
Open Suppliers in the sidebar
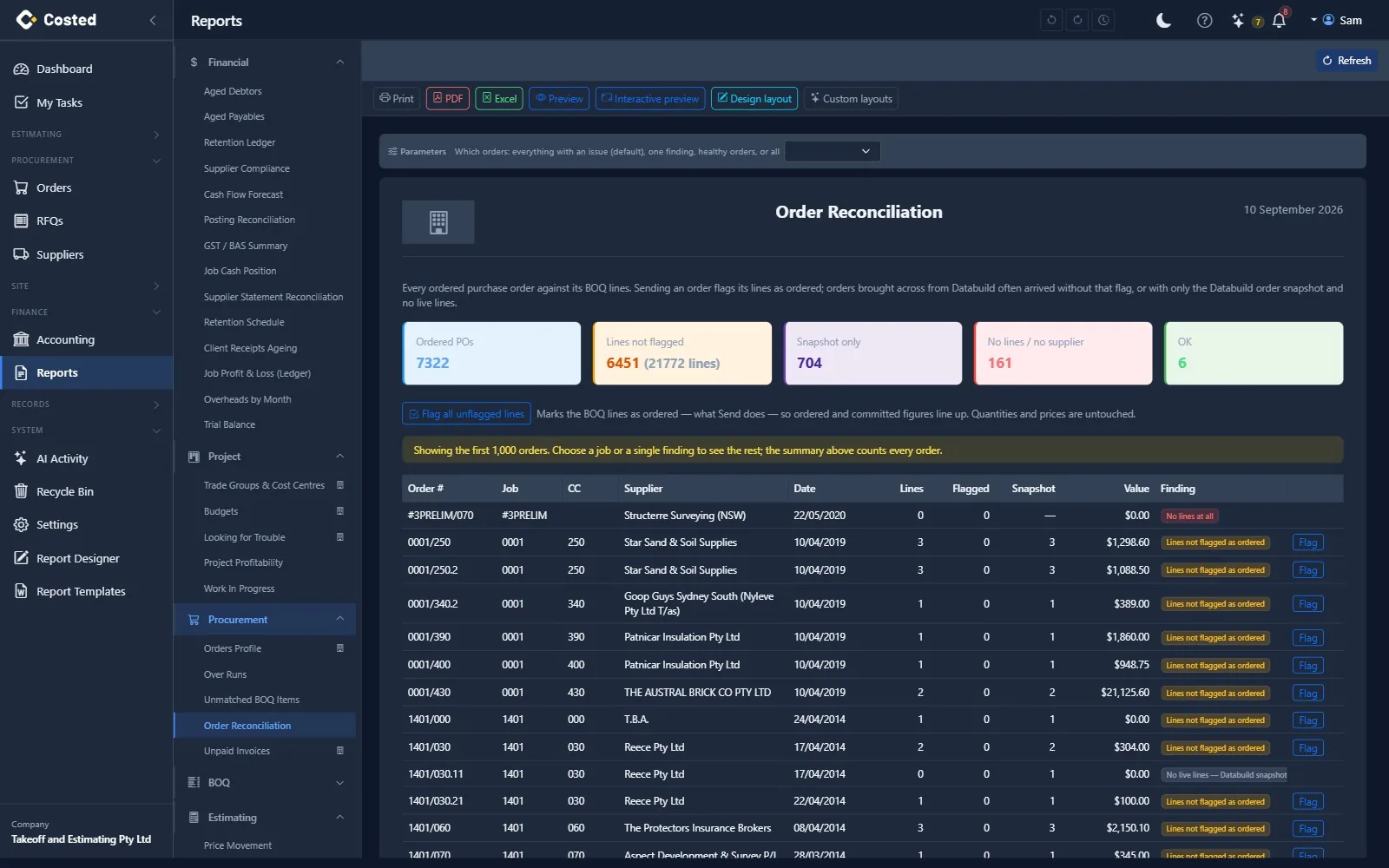tap(87, 254)
